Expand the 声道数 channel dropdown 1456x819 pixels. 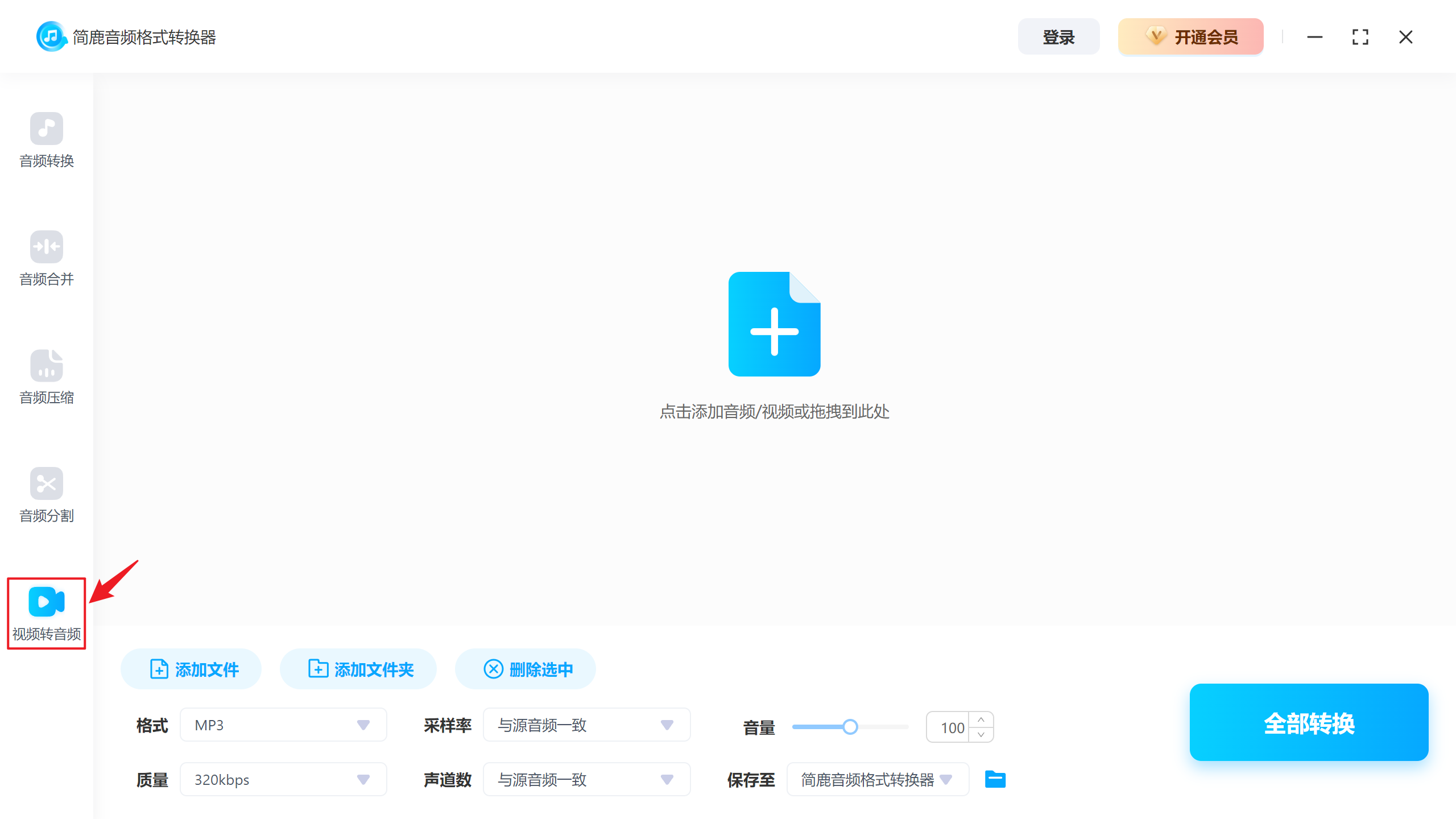pos(586,779)
